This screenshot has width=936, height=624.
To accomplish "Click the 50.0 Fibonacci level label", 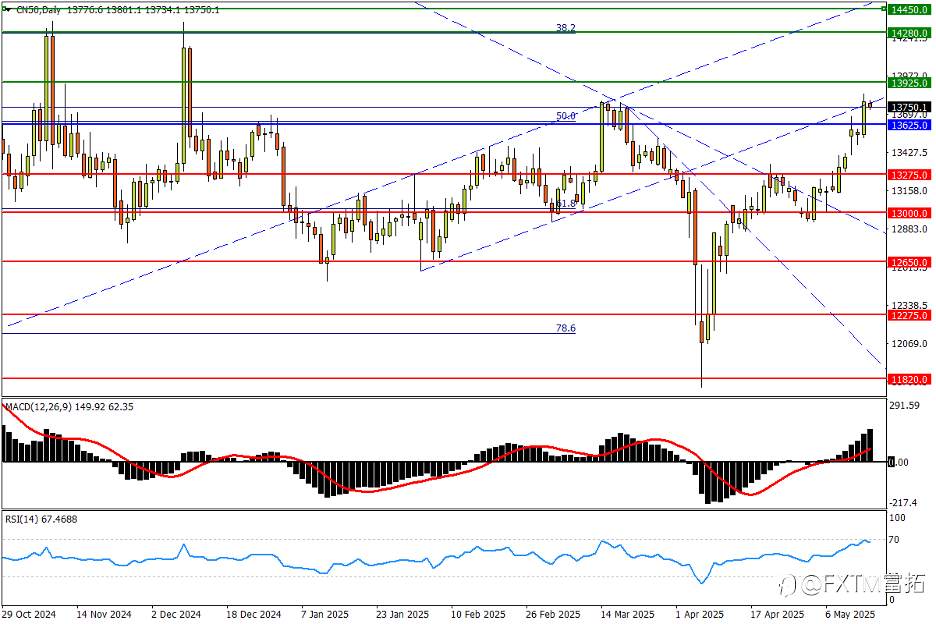I will [565, 116].
